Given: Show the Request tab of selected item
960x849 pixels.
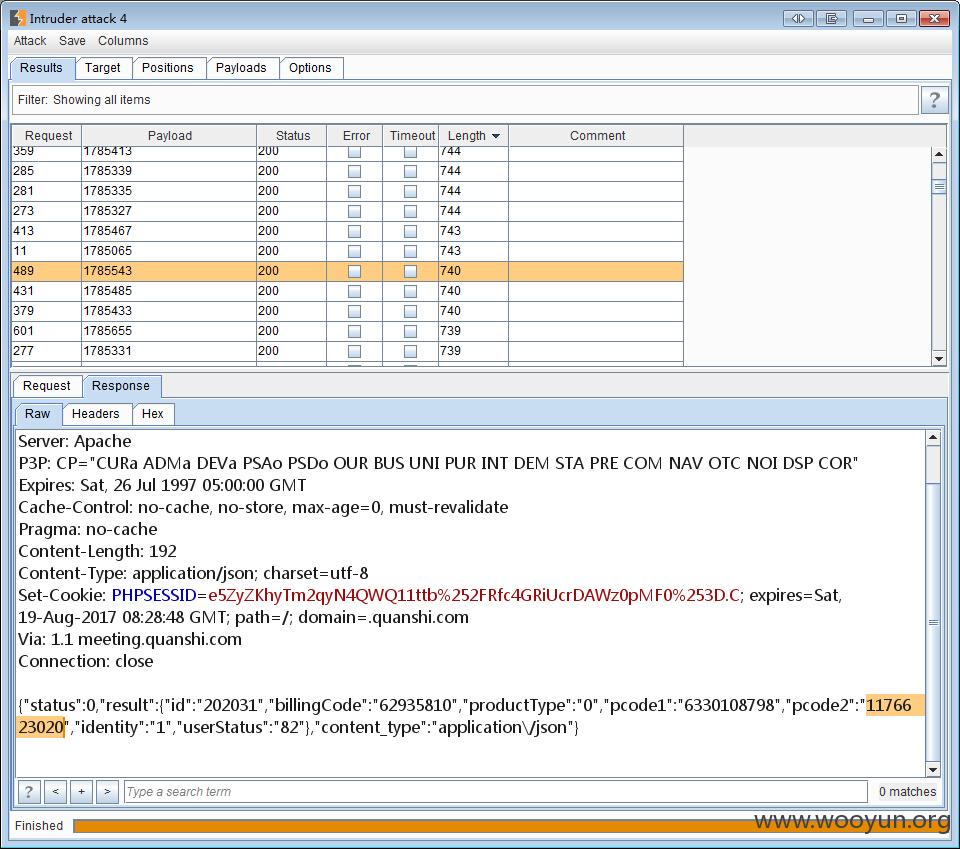Looking at the screenshot, I should pyautogui.click(x=47, y=386).
